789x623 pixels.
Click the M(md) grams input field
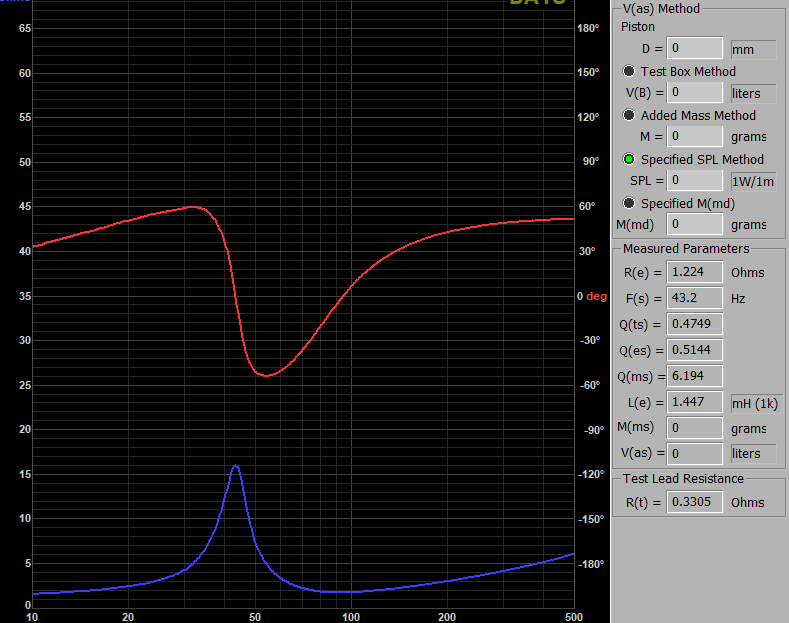(x=694, y=224)
